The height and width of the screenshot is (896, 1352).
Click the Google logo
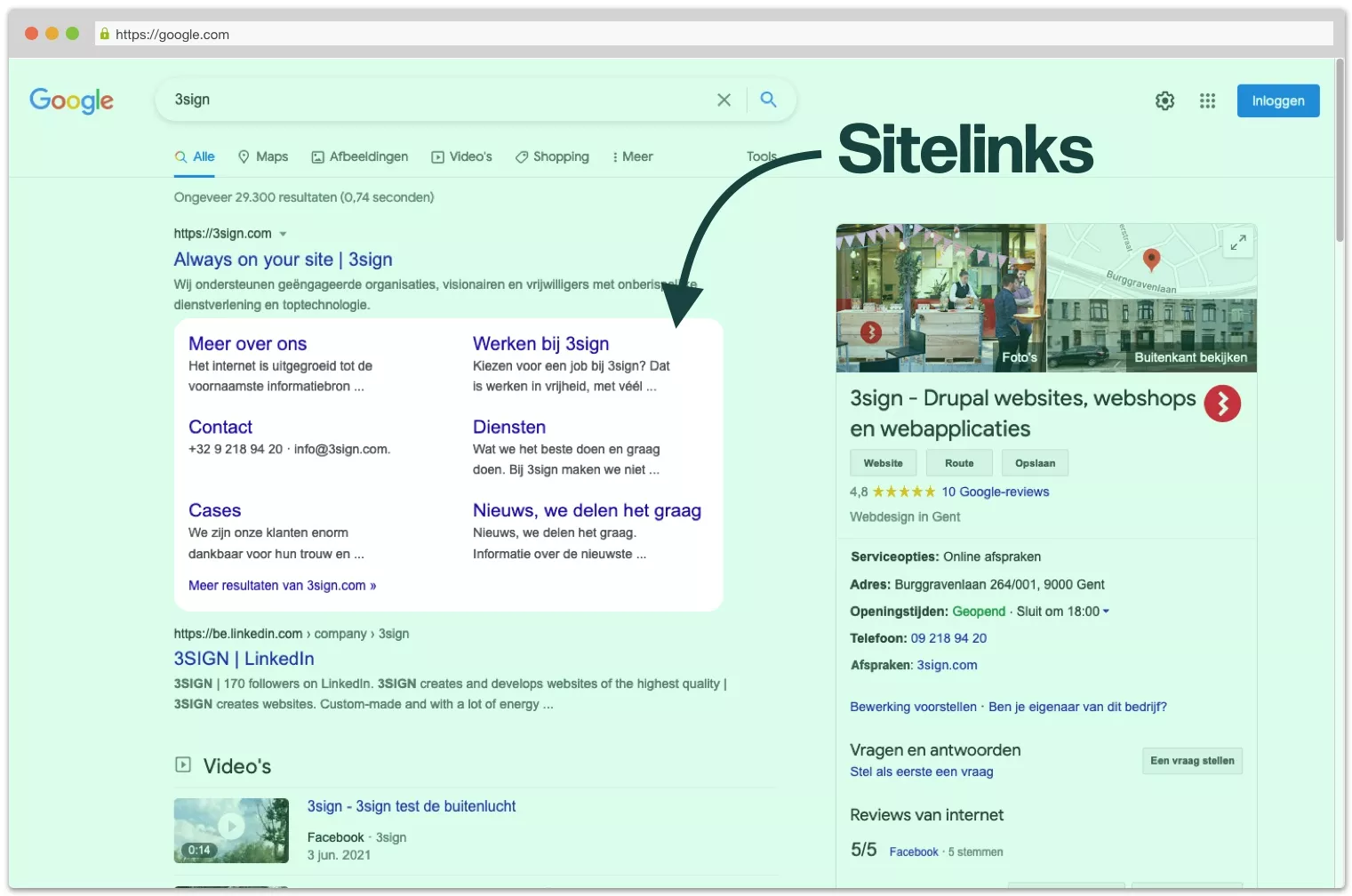[x=71, y=100]
